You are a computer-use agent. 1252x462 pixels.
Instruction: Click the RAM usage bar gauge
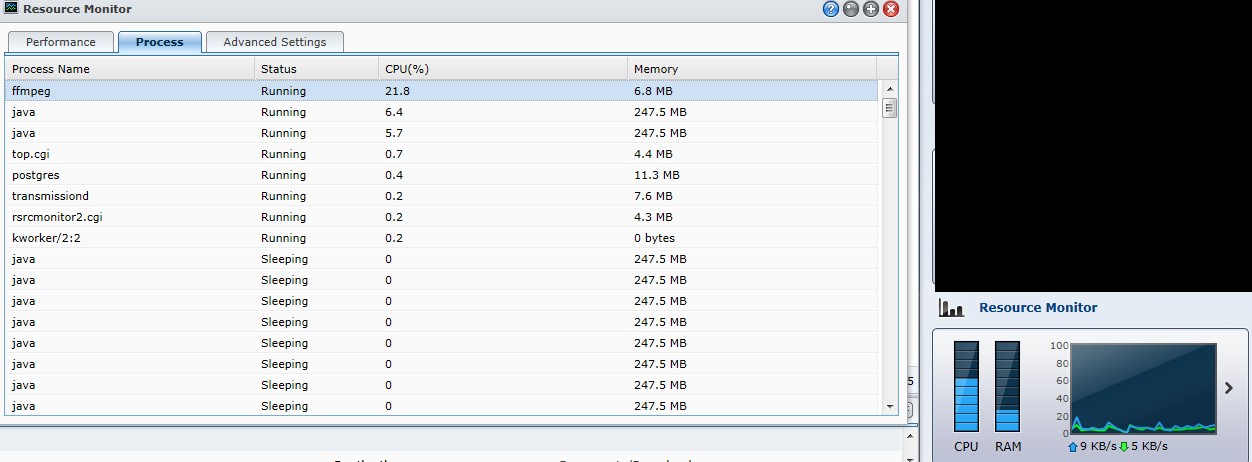pyautogui.click(x=1007, y=386)
